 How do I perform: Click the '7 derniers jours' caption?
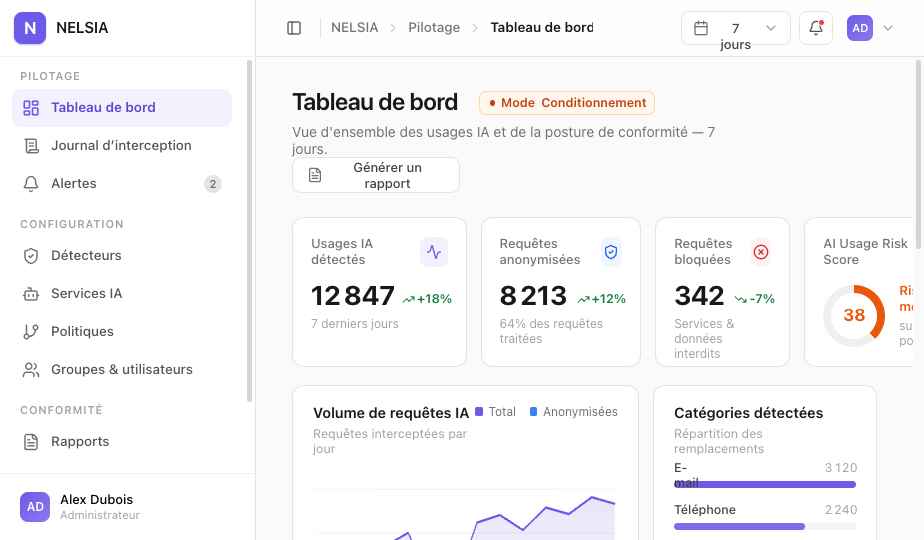[x=355, y=324]
